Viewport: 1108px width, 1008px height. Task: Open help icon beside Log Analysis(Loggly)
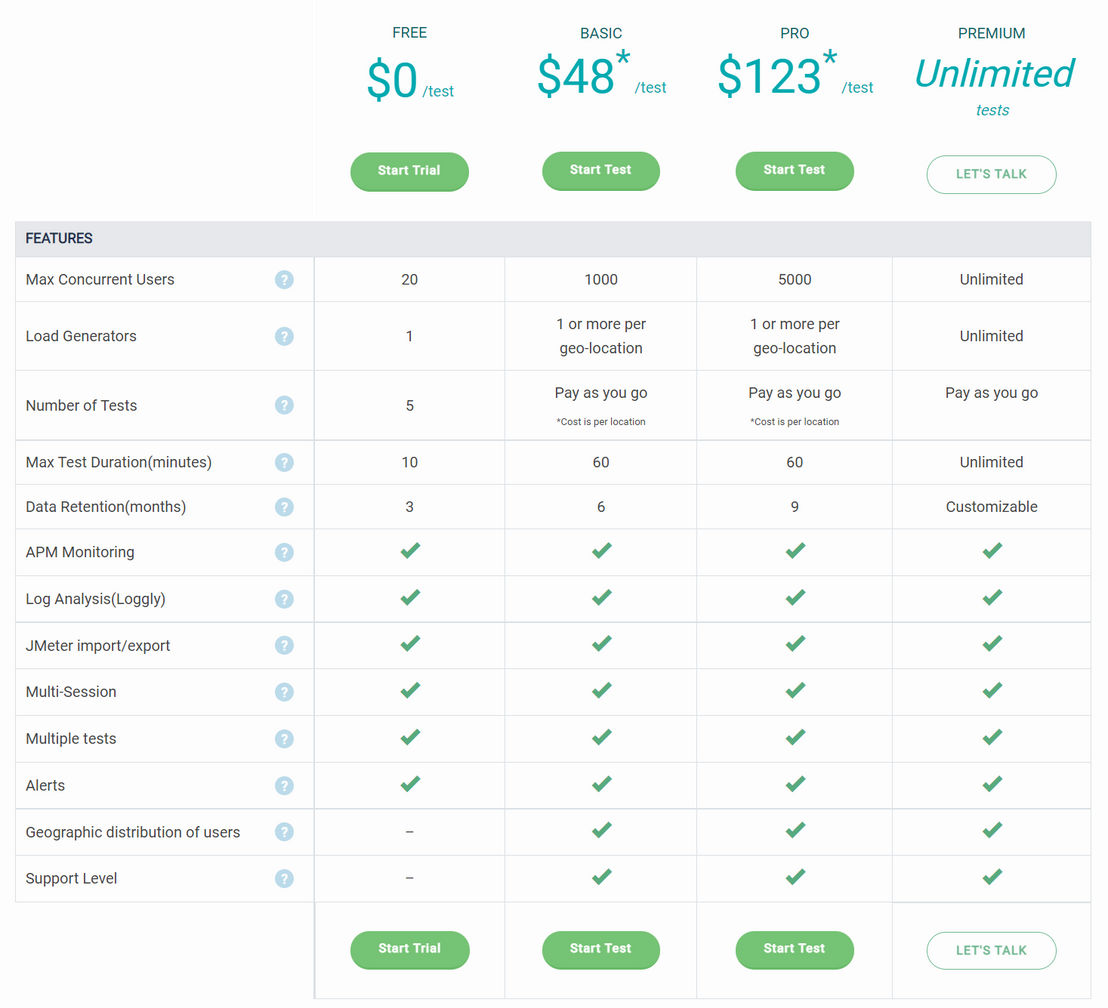pos(284,599)
